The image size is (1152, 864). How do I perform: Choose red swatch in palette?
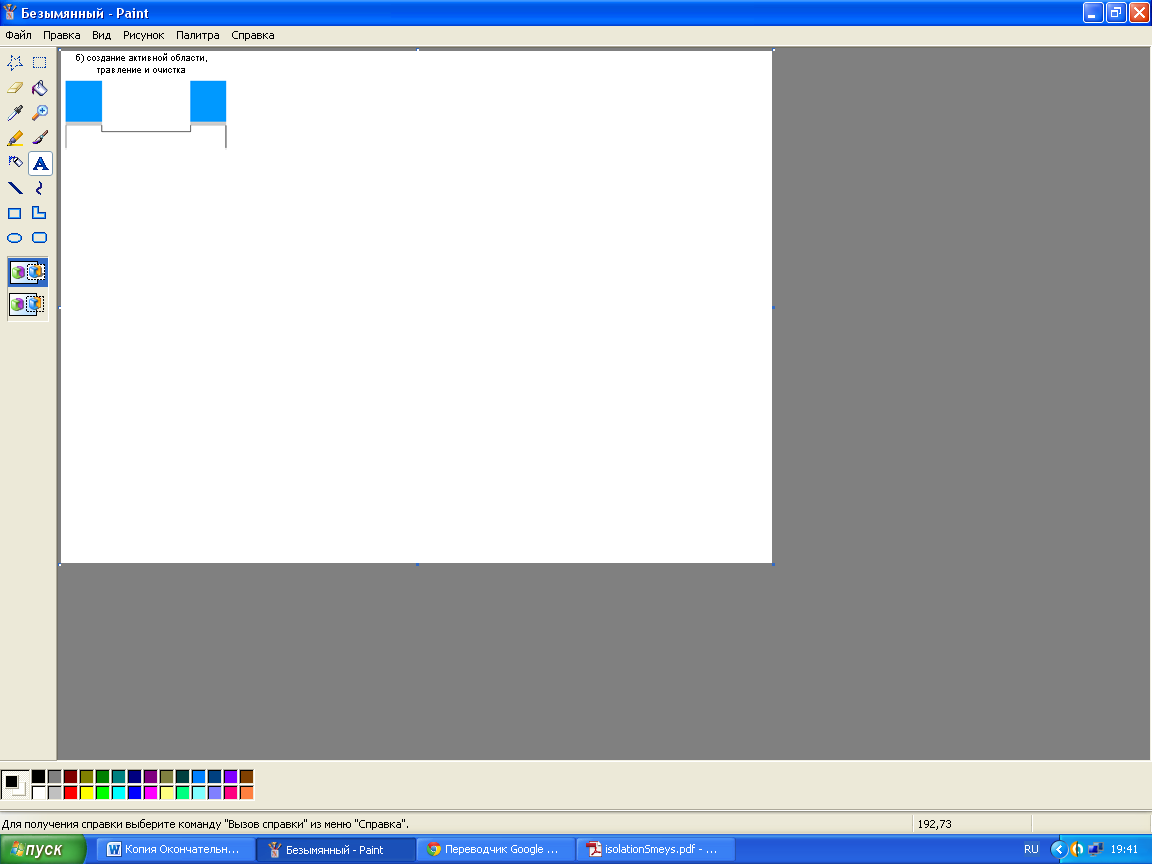coord(71,793)
